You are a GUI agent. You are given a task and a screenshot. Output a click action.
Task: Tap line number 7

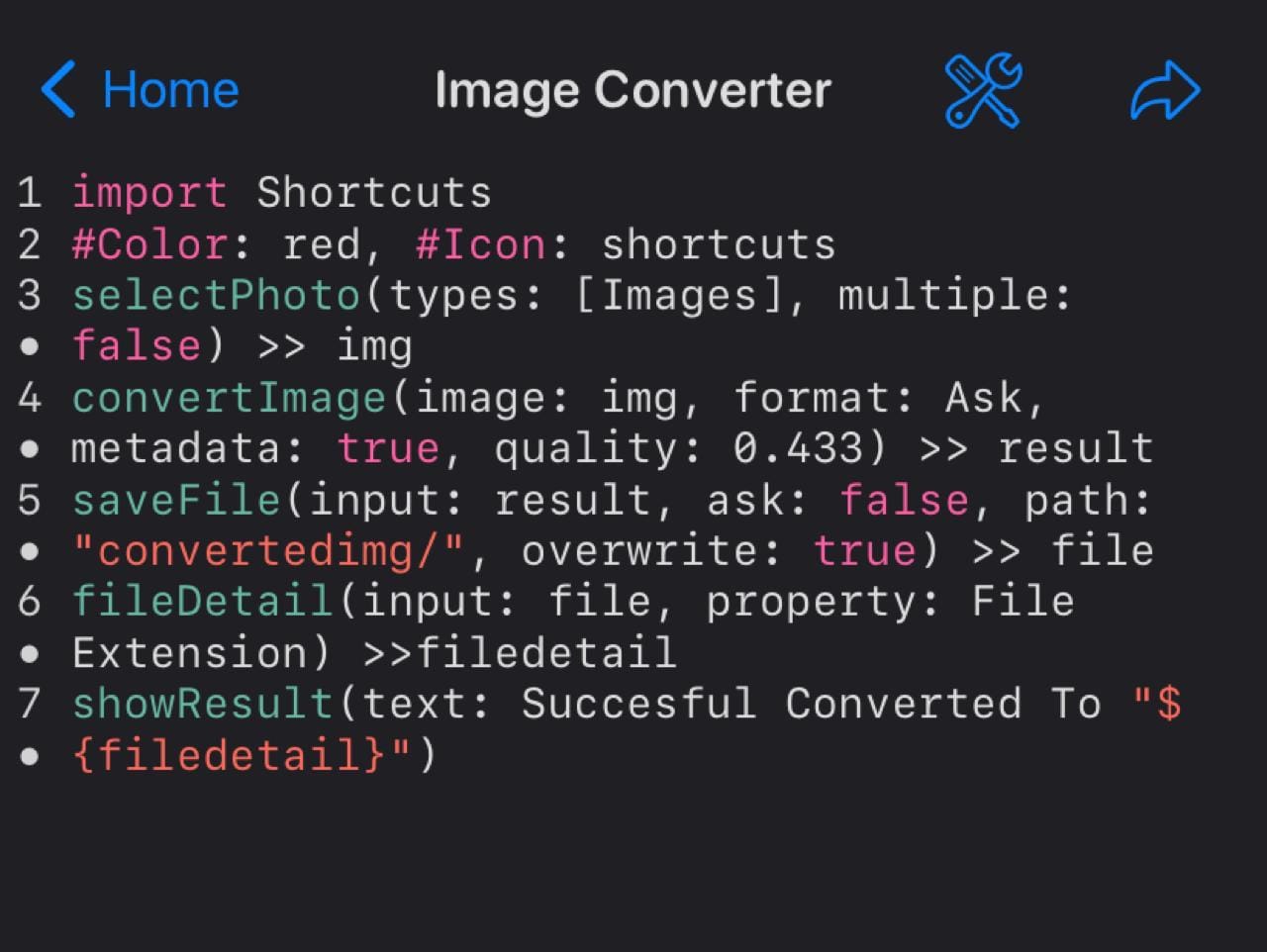[x=30, y=704]
